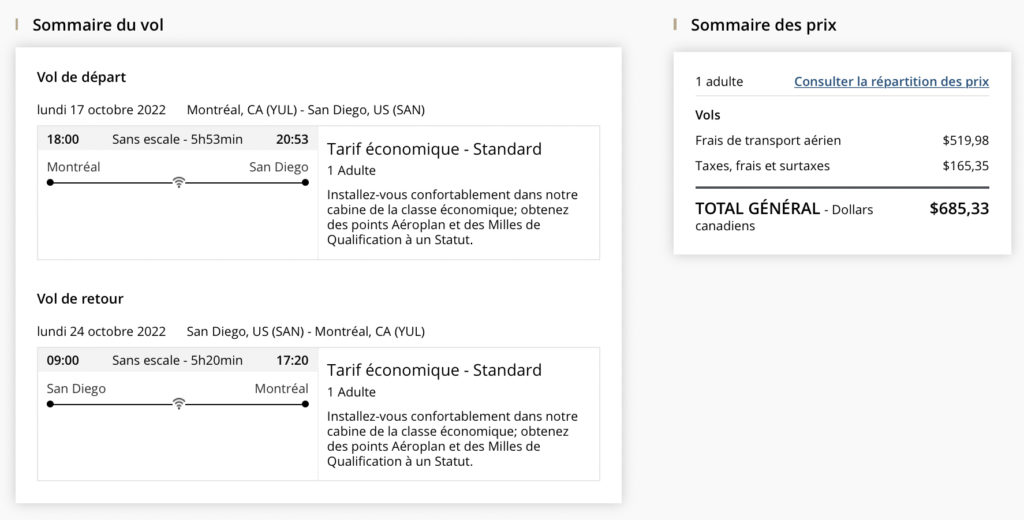This screenshot has height=520, width=1024.
Task: Click the Wi-Fi icon on return flight
Action: point(178,404)
